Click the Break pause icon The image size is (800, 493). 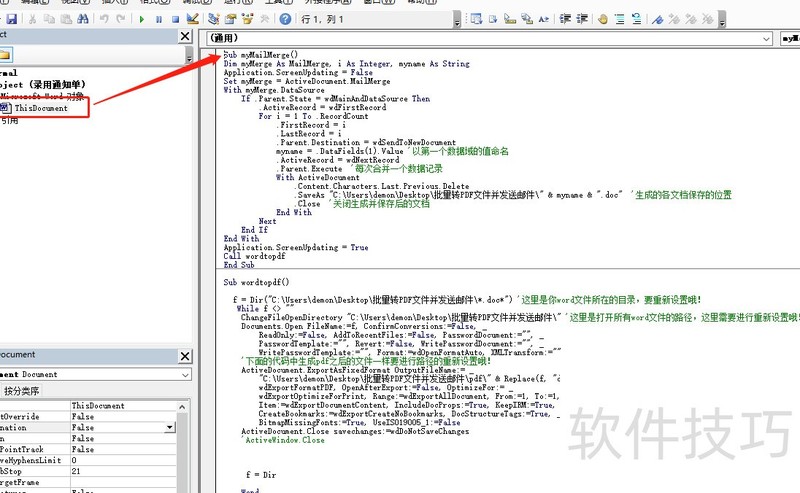(x=159, y=18)
